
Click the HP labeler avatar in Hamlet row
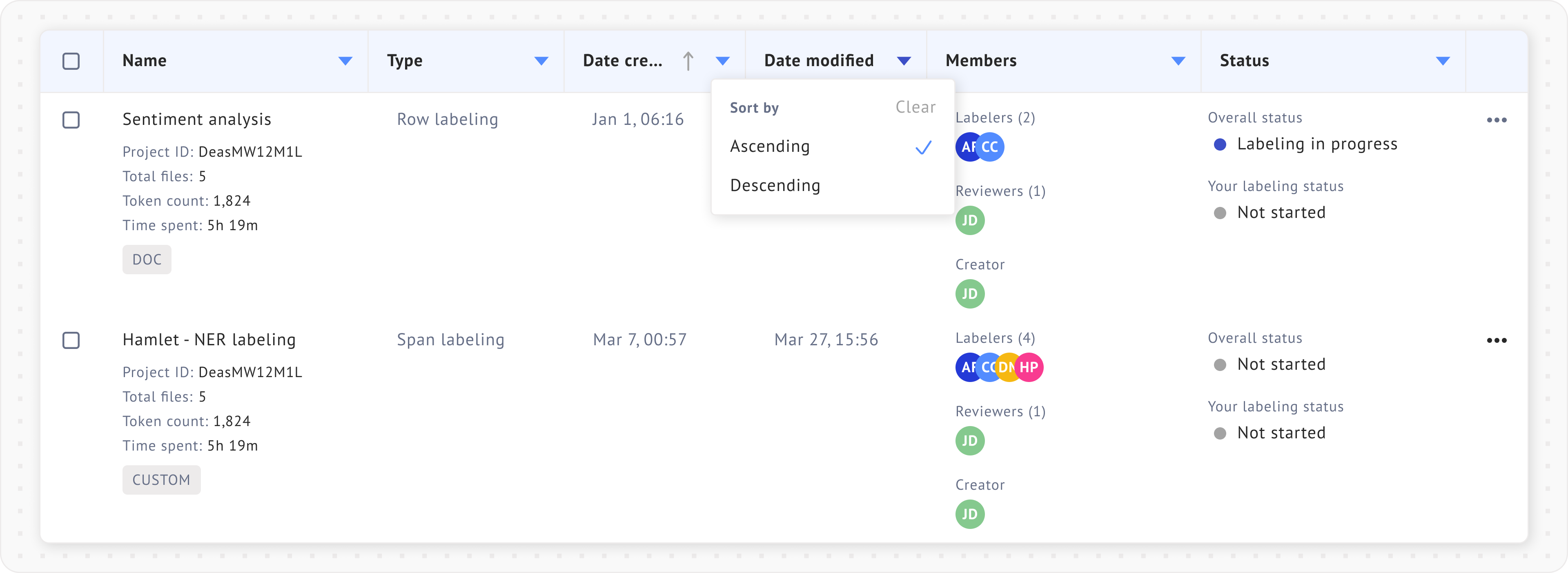pos(1030,367)
